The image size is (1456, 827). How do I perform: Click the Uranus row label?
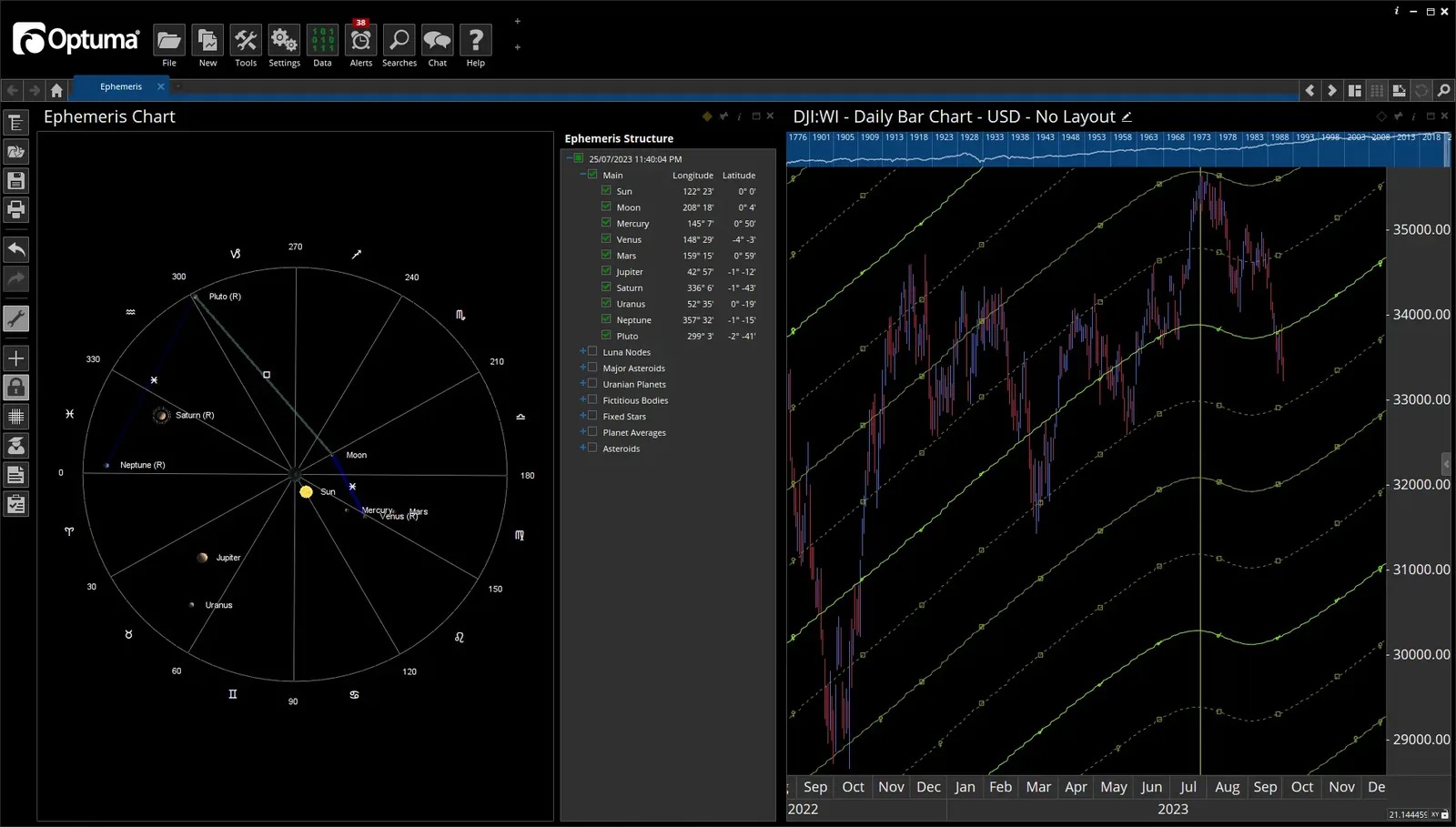coord(631,304)
